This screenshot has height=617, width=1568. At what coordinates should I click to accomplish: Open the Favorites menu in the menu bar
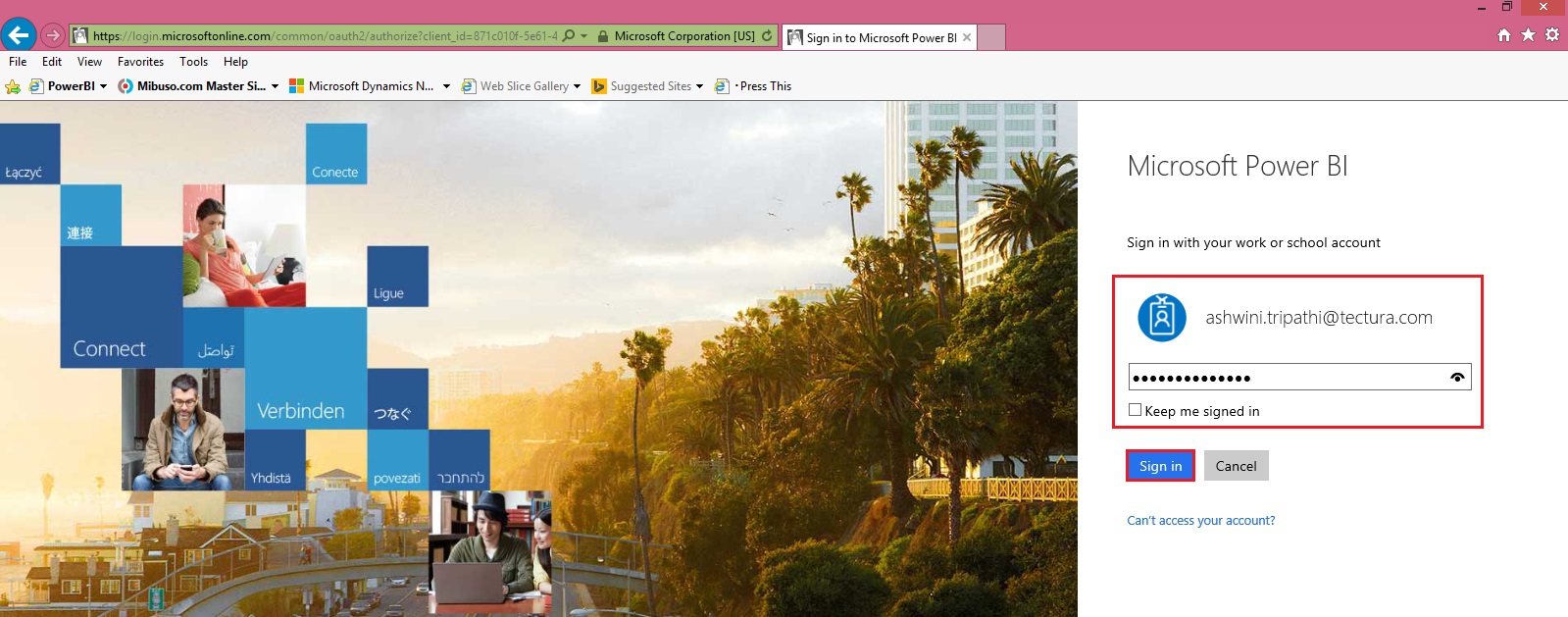(x=140, y=62)
